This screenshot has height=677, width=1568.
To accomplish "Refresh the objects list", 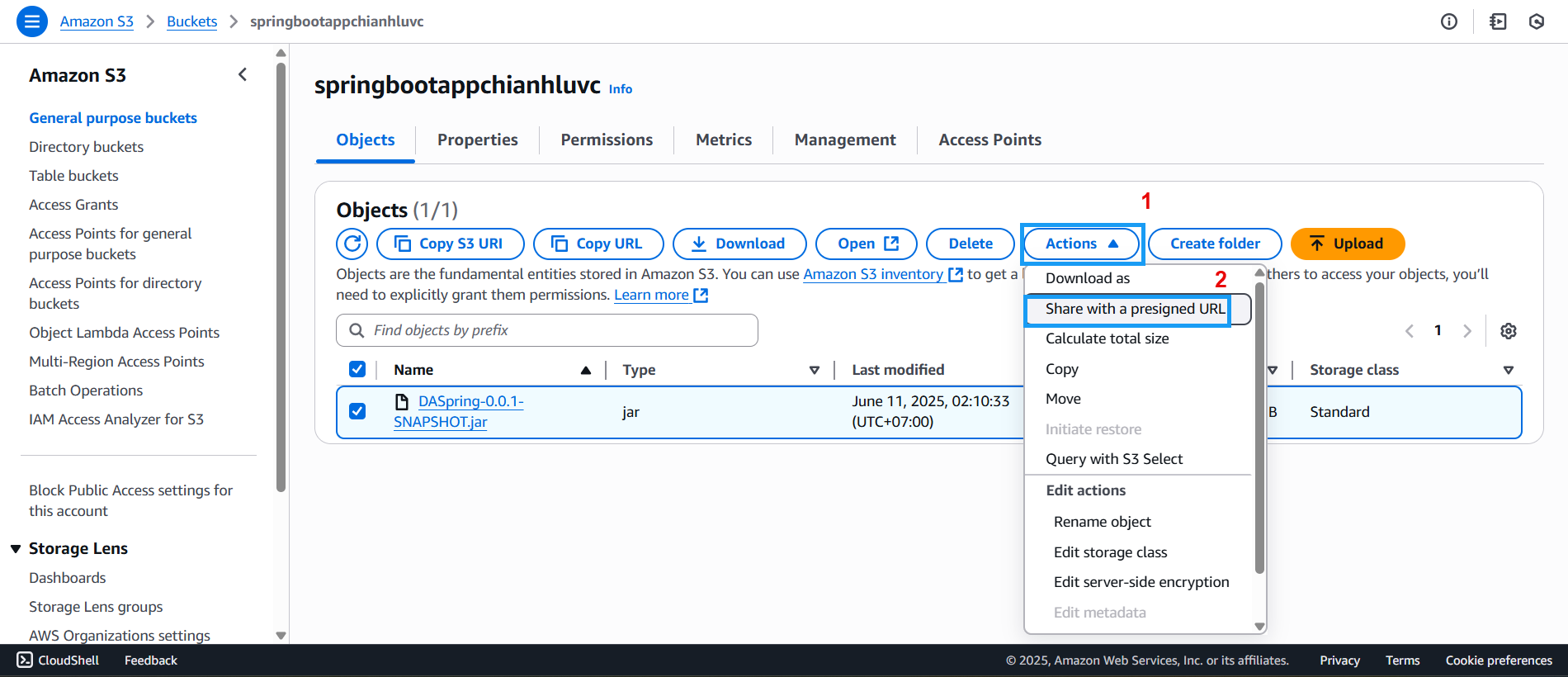I will click(352, 244).
